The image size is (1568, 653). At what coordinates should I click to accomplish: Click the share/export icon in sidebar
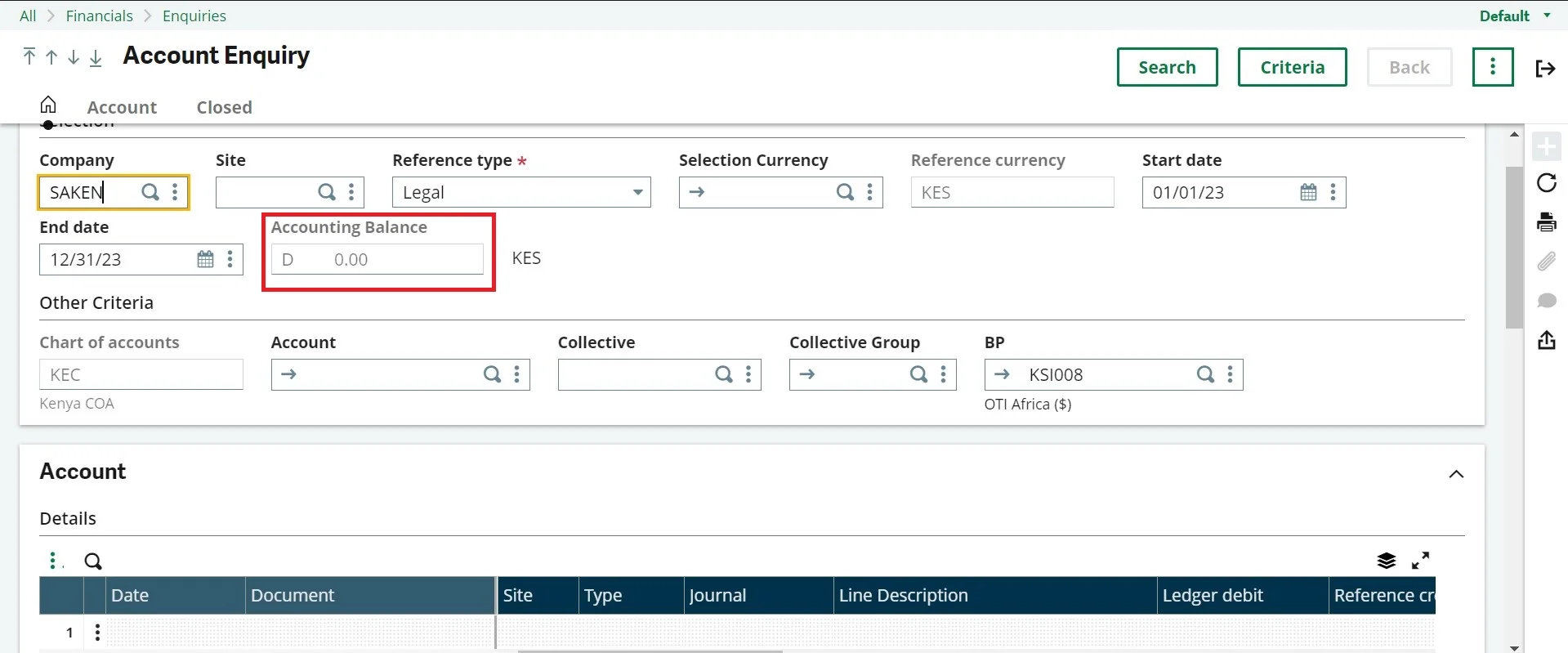pyautogui.click(x=1547, y=340)
